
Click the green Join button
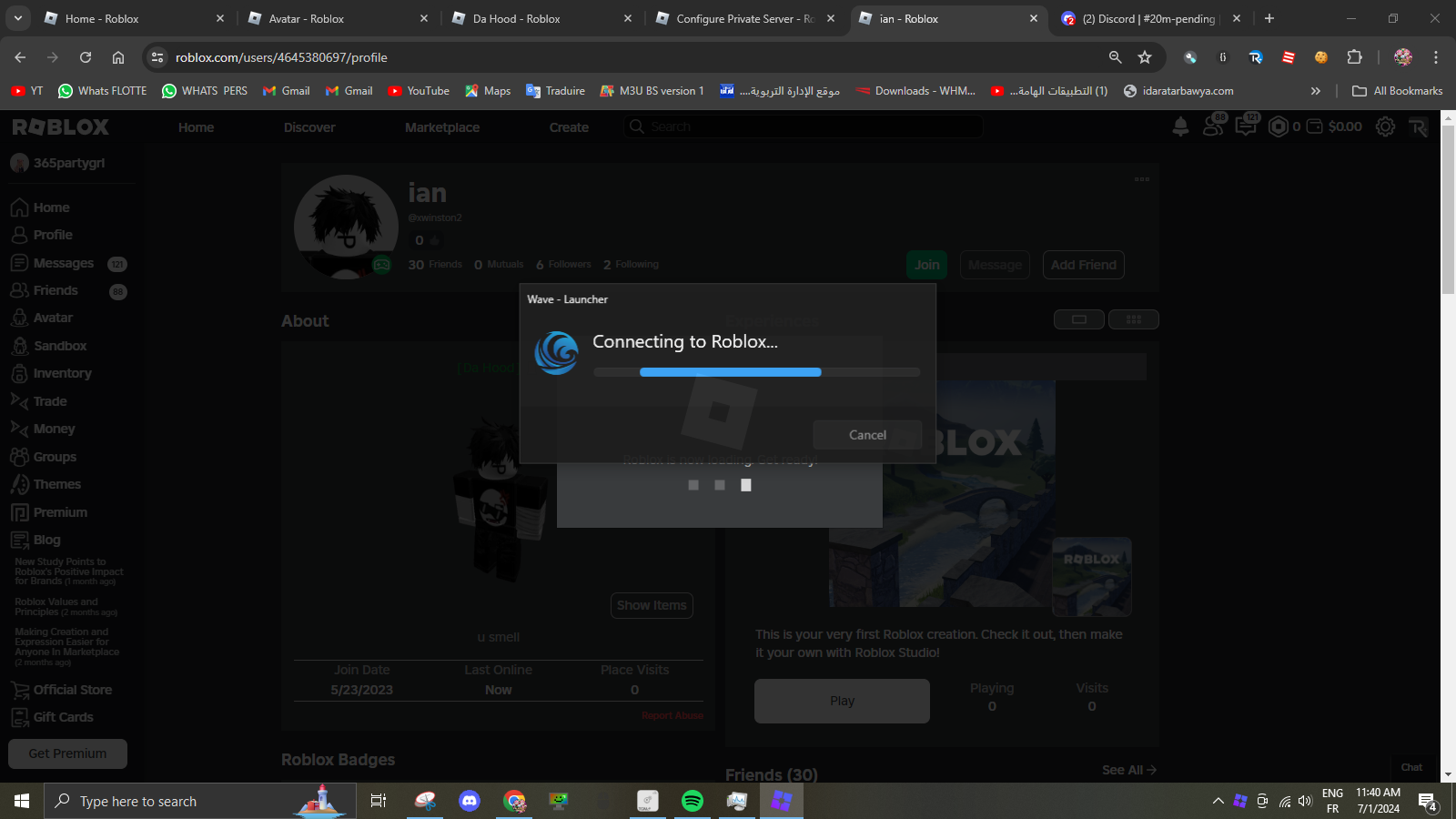click(927, 265)
